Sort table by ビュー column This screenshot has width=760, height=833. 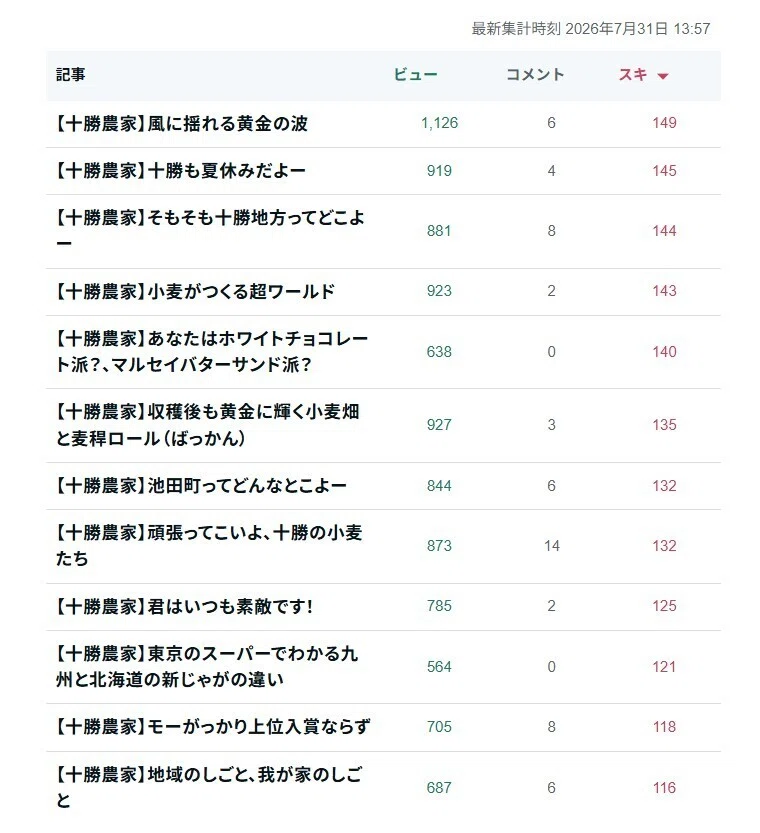[415, 74]
